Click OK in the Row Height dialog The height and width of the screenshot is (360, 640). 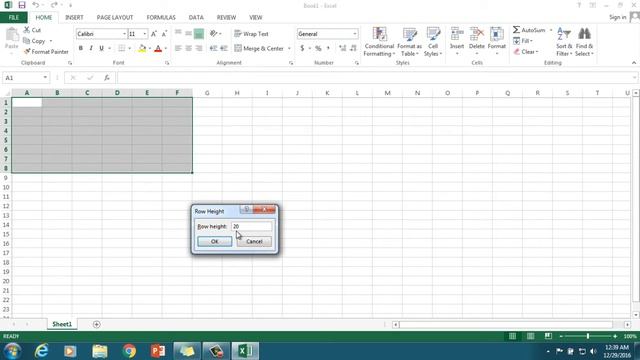tap(215, 241)
